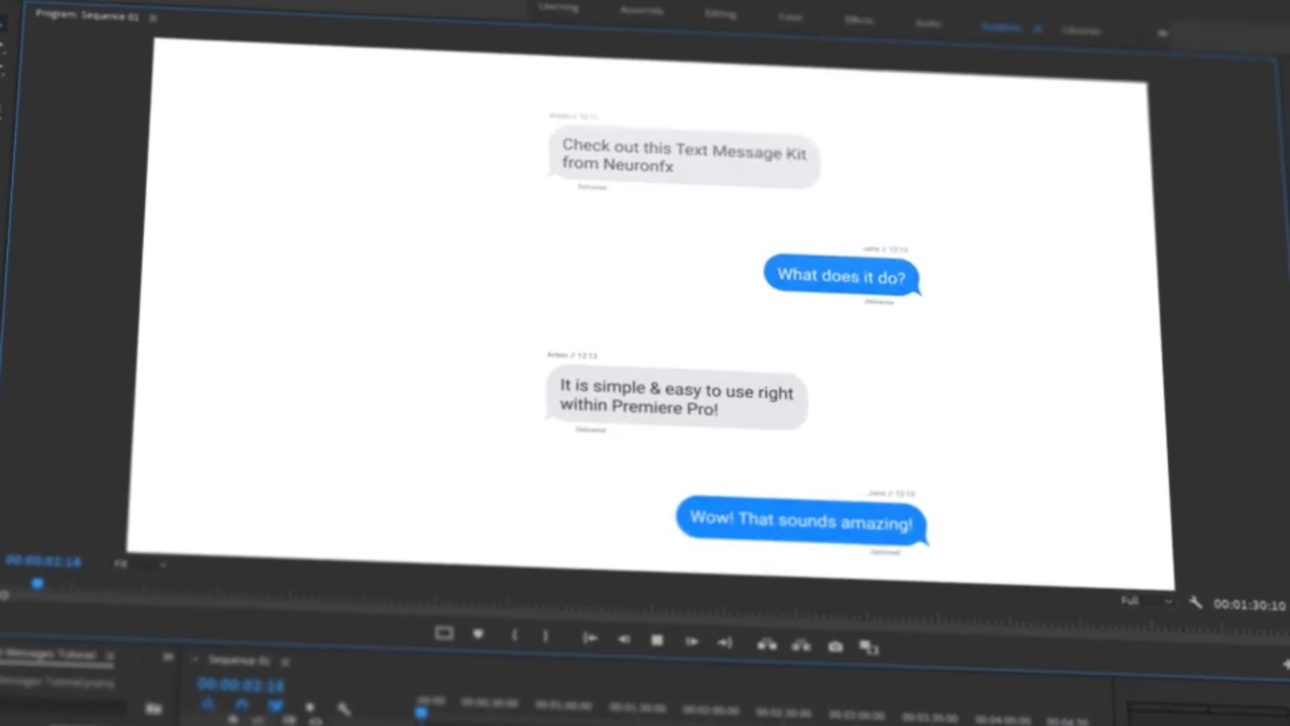The image size is (1290, 726).
Task: Click the Extract icon in transport controls
Action: pyautogui.click(x=801, y=644)
